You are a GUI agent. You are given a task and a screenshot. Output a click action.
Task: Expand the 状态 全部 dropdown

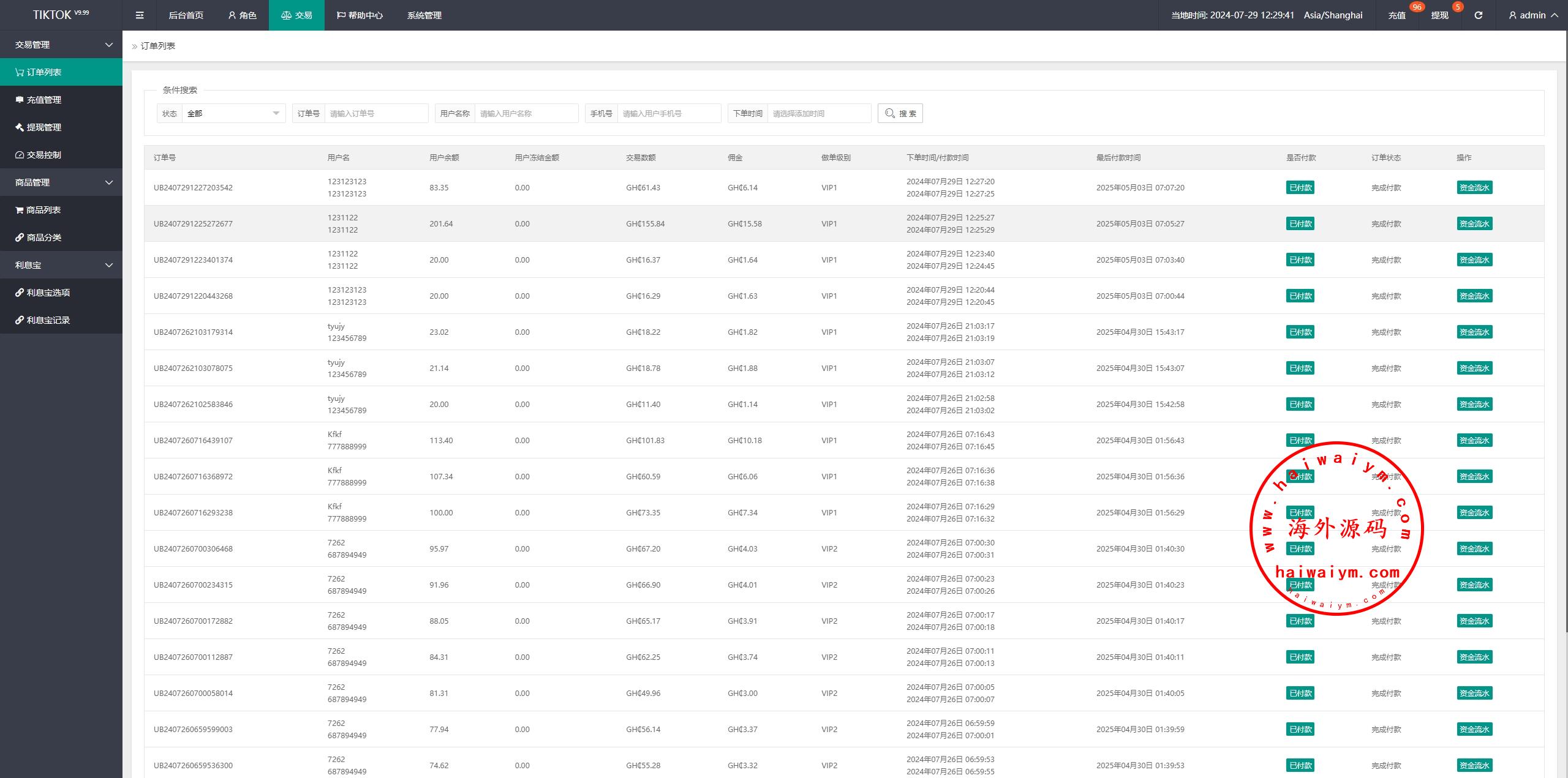[233, 113]
